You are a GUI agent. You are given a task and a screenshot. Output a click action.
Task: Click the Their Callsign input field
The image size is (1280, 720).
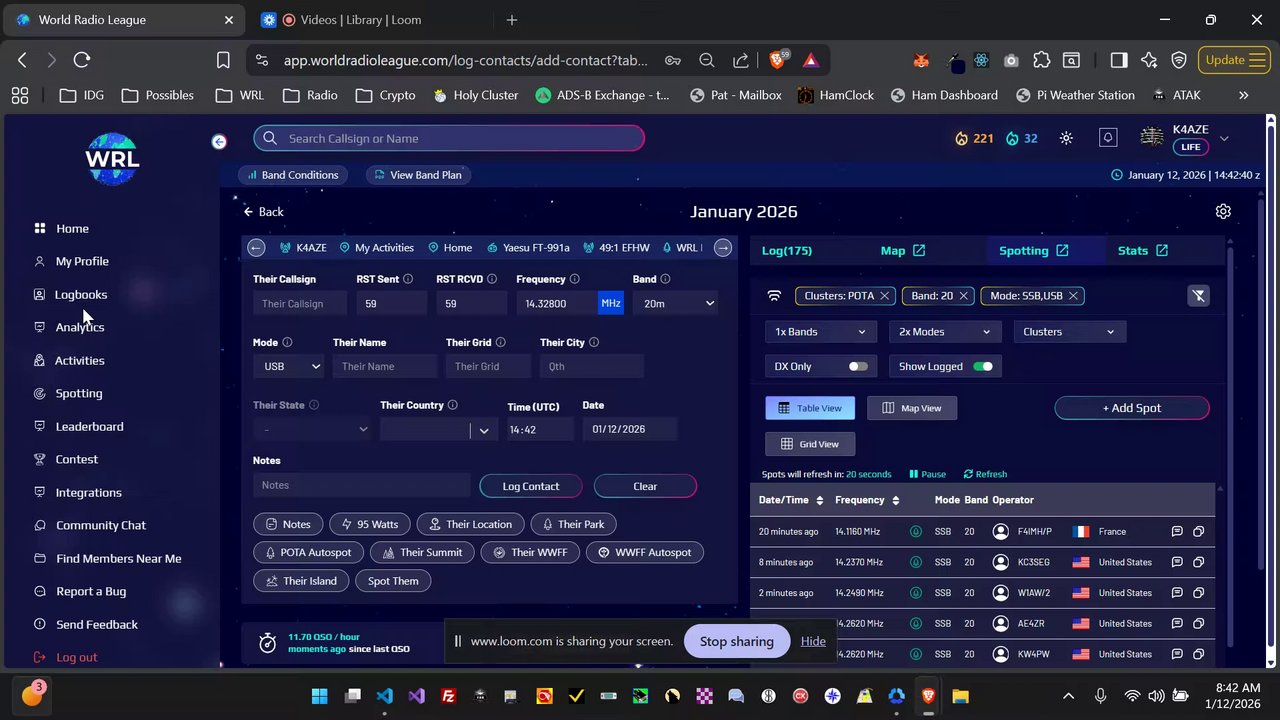click(x=300, y=303)
